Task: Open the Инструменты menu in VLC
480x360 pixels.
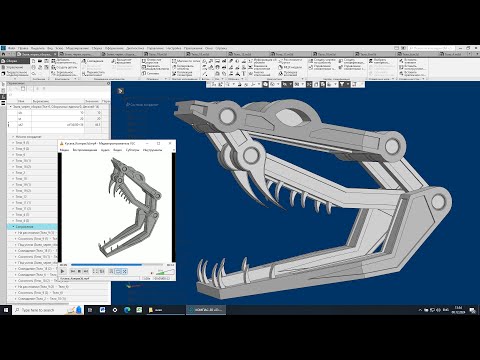Action: [x=152, y=150]
